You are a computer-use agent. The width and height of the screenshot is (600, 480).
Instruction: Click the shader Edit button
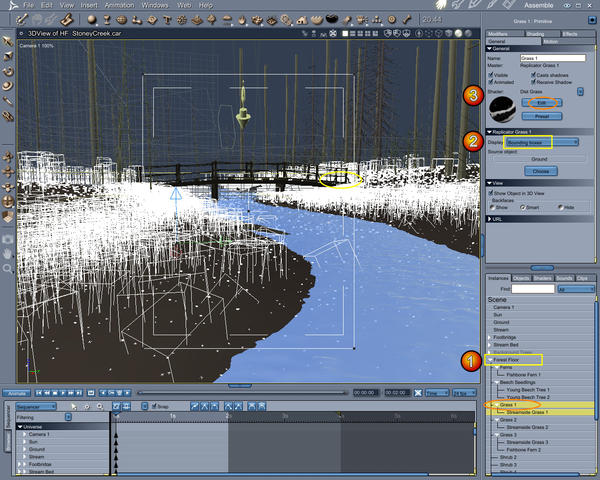(542, 103)
